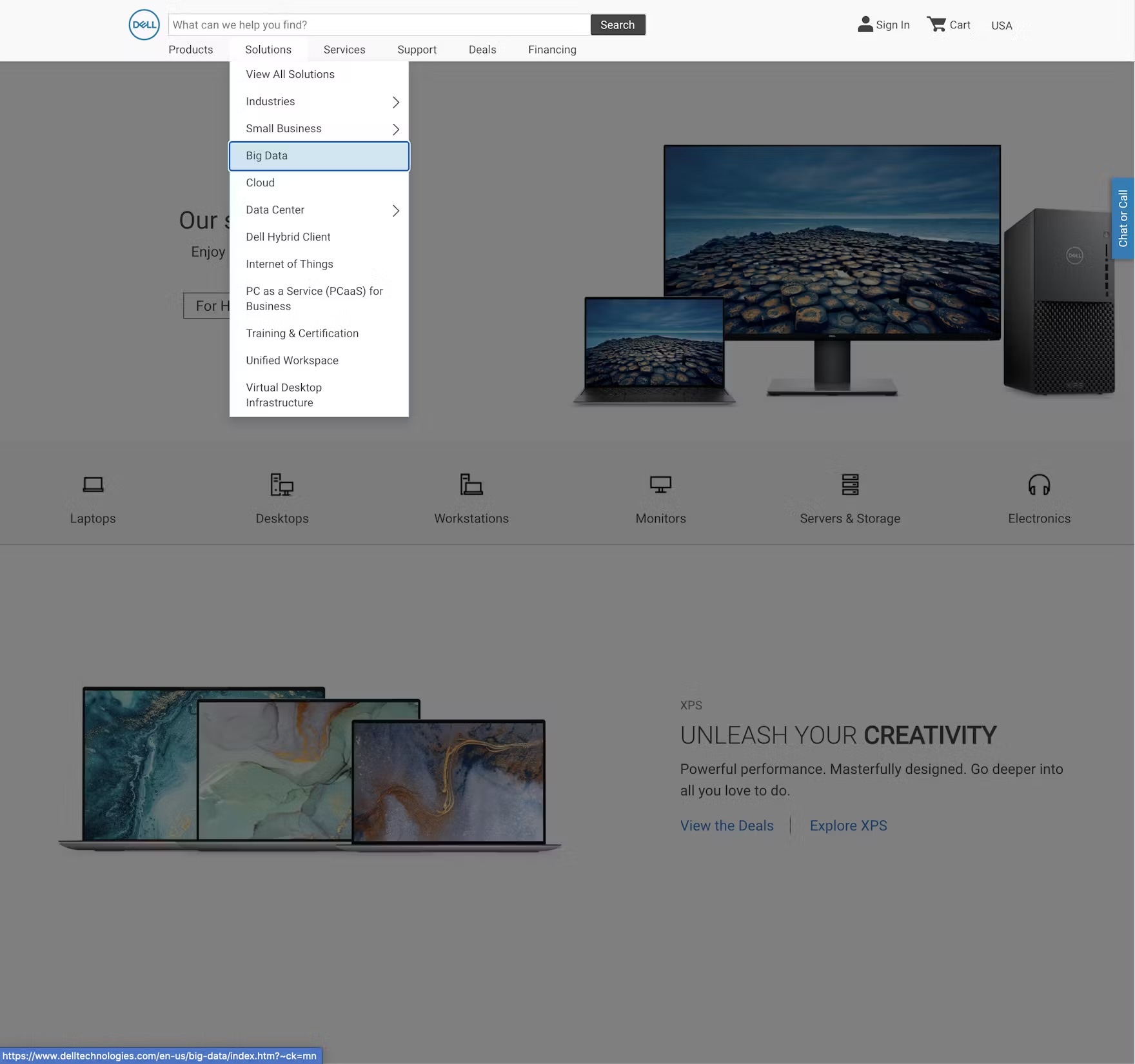Screen dimensions: 1135x1064
Task: Open the Services navigation menu
Action: 344,50
